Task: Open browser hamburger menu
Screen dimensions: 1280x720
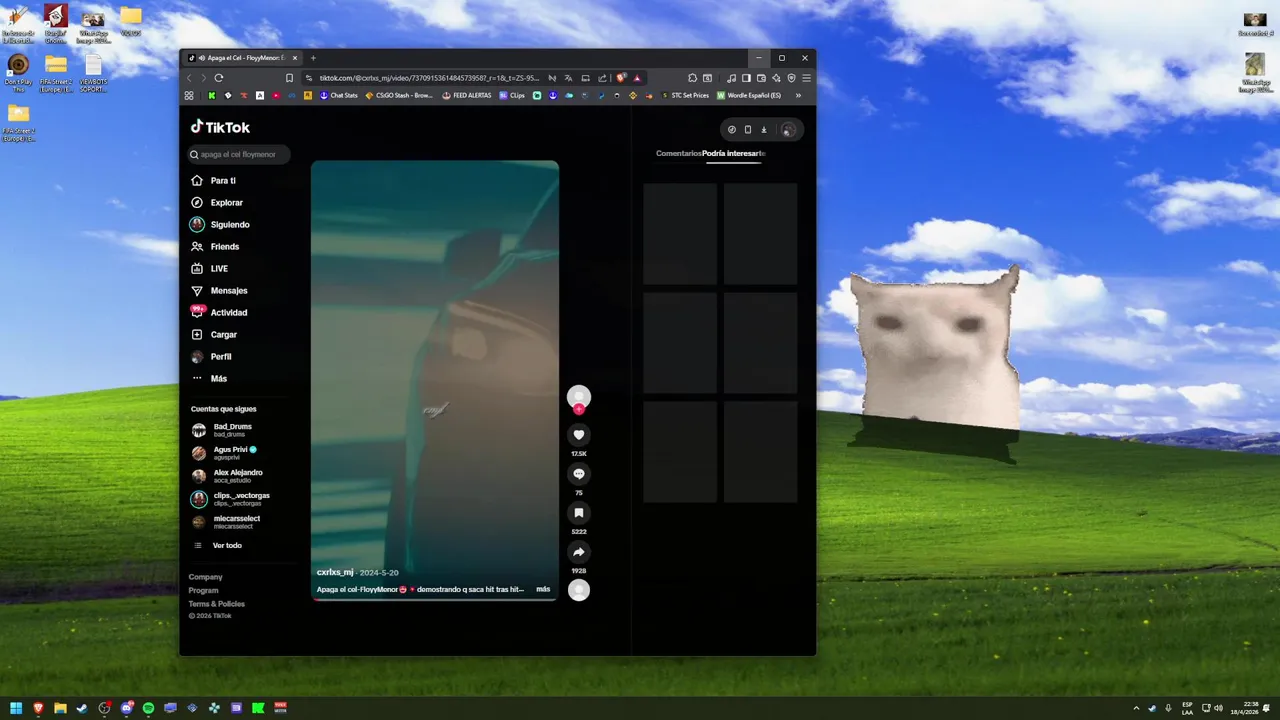Action: tap(806, 78)
